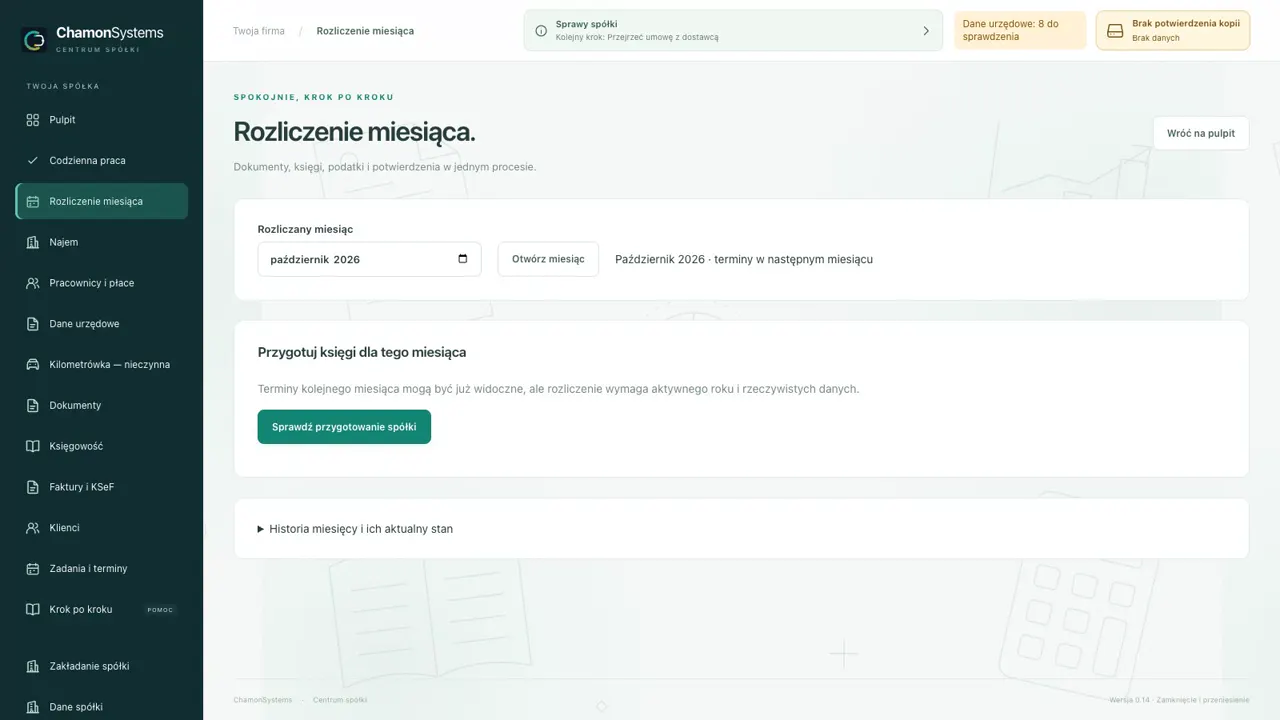The width and height of the screenshot is (1280, 720).
Task: Click the Faktury i KSeF invoice icon
Action: coord(33,487)
